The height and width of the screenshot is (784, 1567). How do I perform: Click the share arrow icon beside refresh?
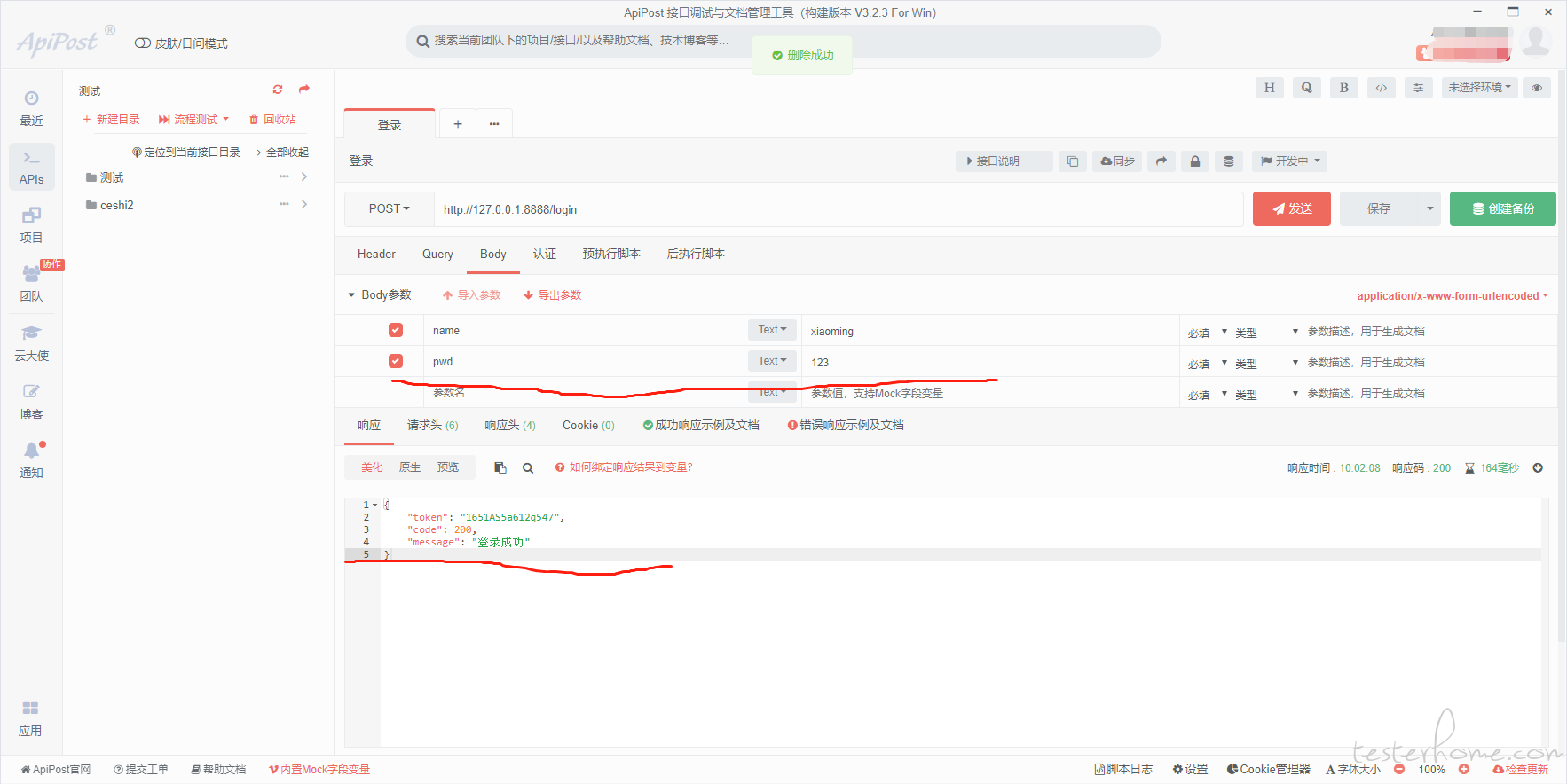point(304,90)
